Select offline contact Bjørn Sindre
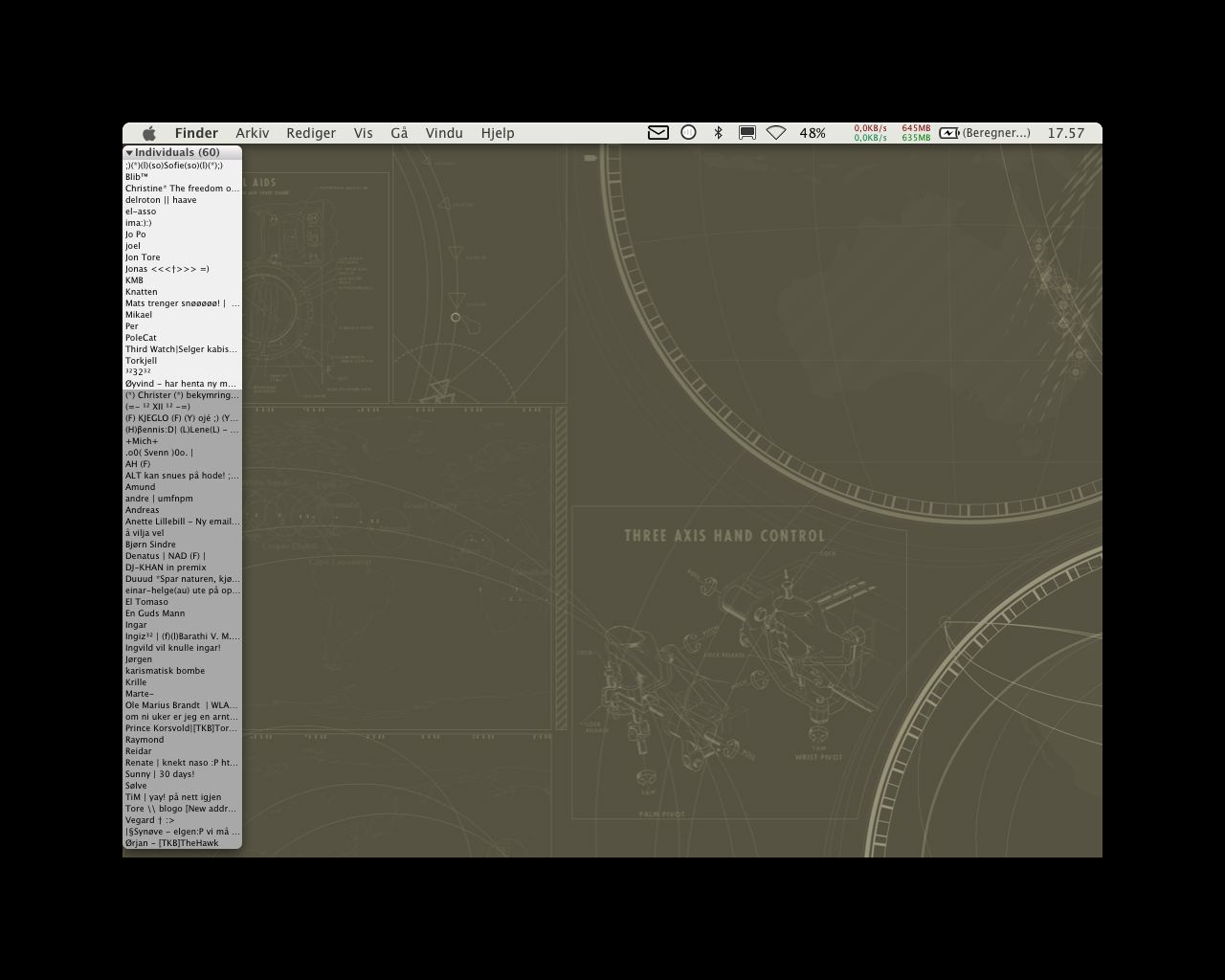The height and width of the screenshot is (980, 1225). point(182,545)
